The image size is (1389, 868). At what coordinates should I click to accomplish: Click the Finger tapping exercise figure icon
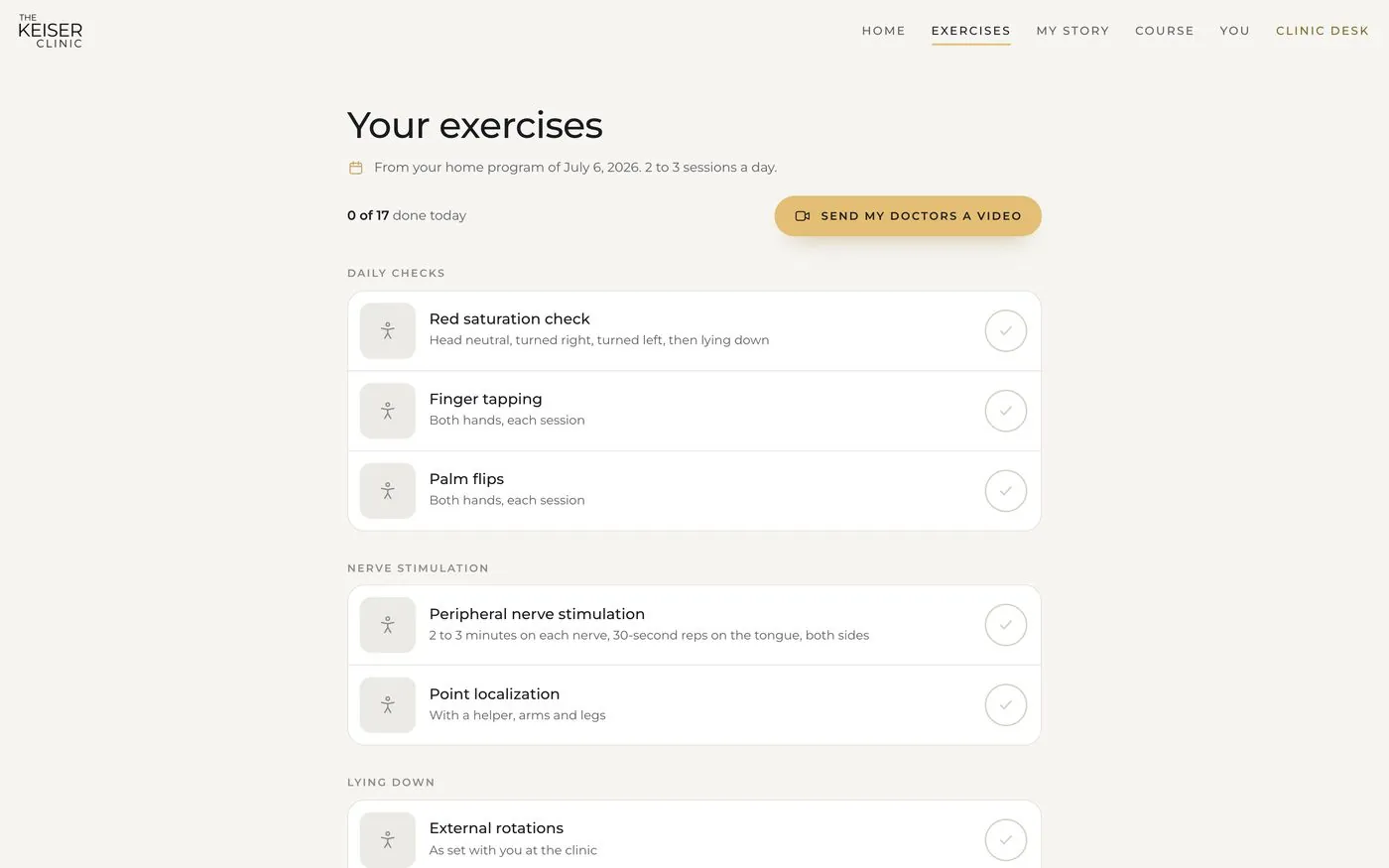click(x=387, y=411)
